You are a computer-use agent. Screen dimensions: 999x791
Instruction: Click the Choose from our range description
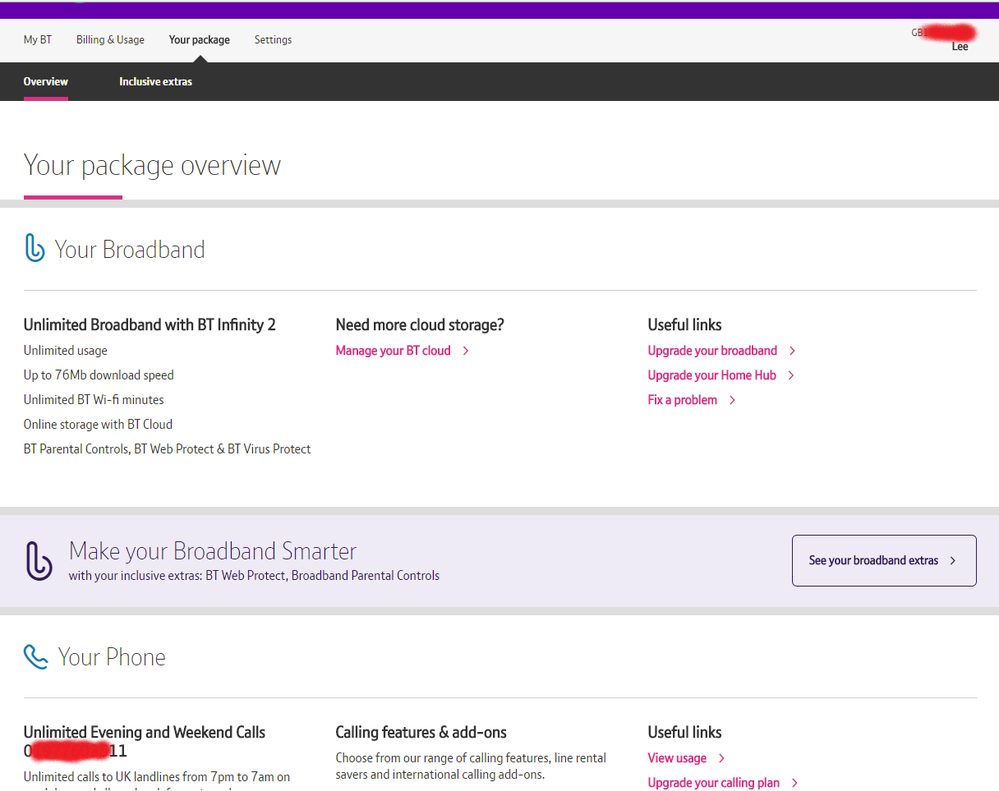point(471,766)
